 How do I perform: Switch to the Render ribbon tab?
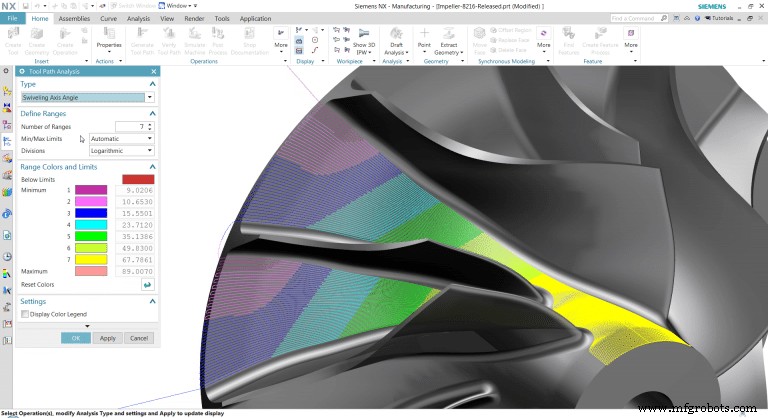coord(194,19)
